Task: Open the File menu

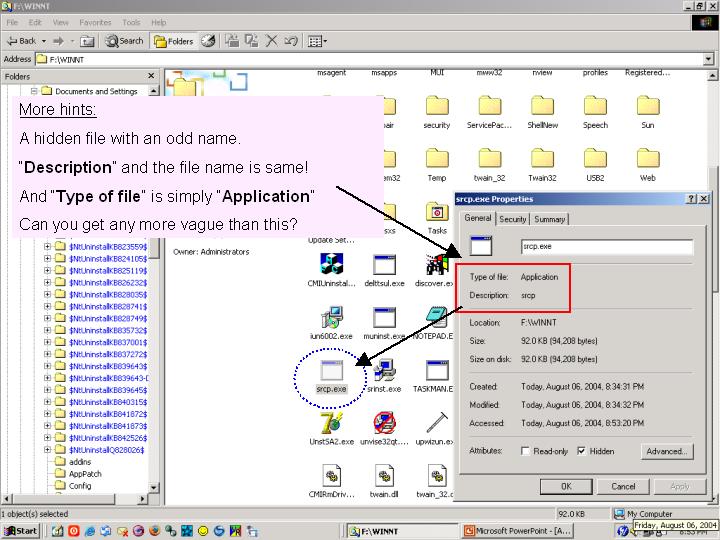Action: pos(12,22)
